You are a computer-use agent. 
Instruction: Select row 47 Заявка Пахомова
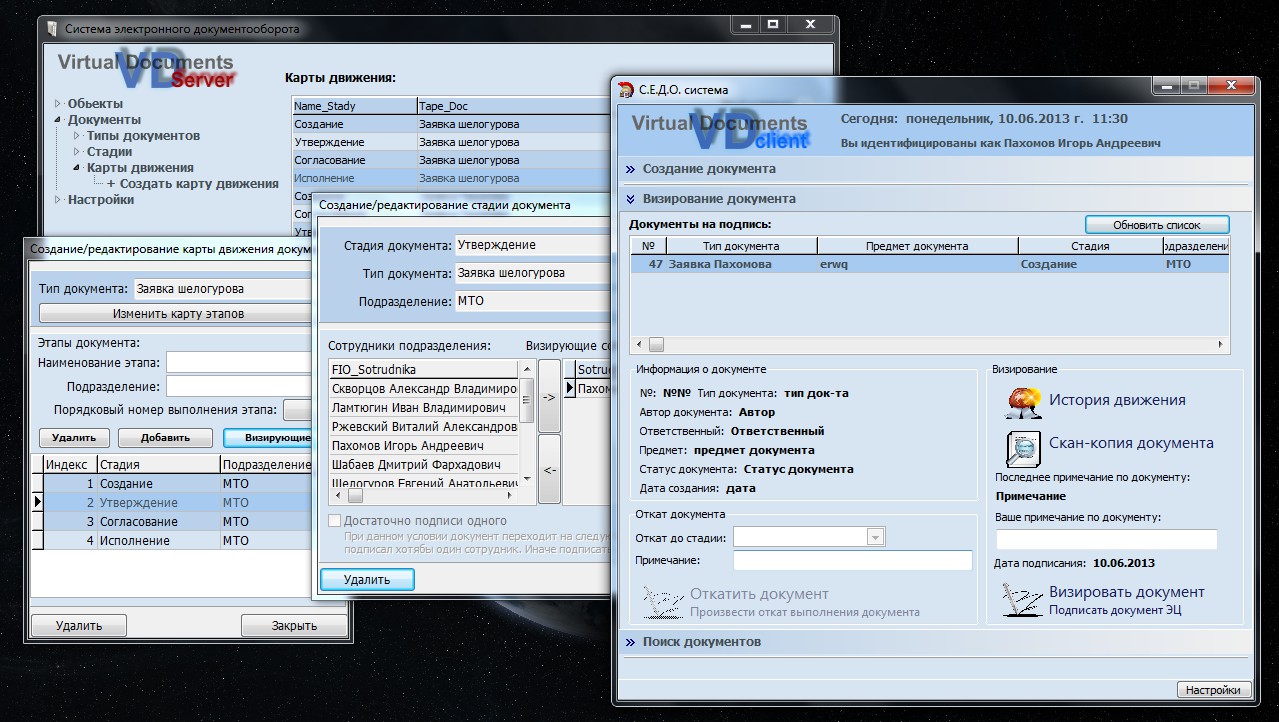(x=929, y=264)
